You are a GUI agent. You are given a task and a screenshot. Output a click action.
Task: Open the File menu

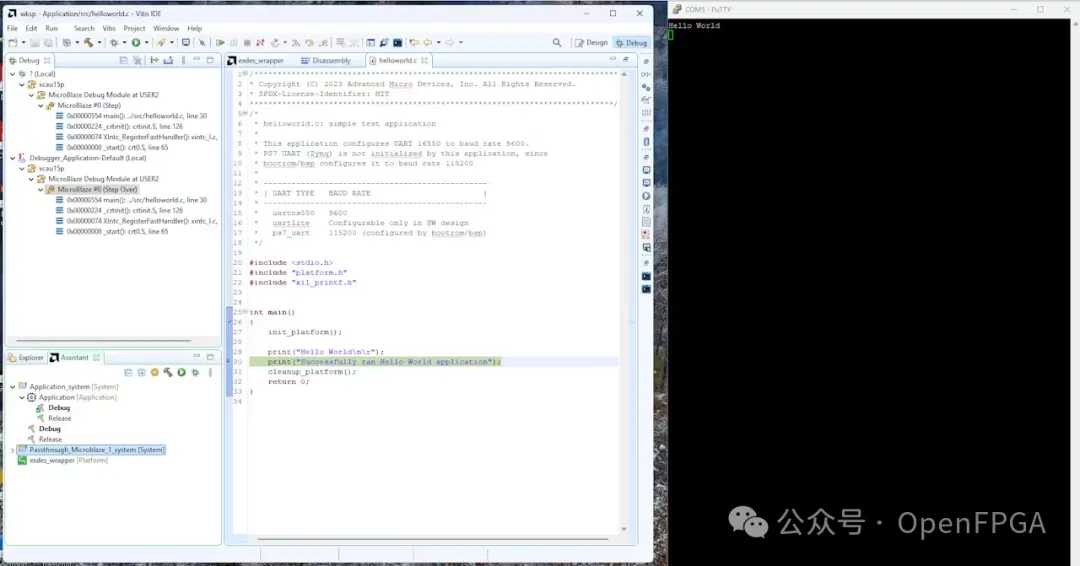(12, 28)
